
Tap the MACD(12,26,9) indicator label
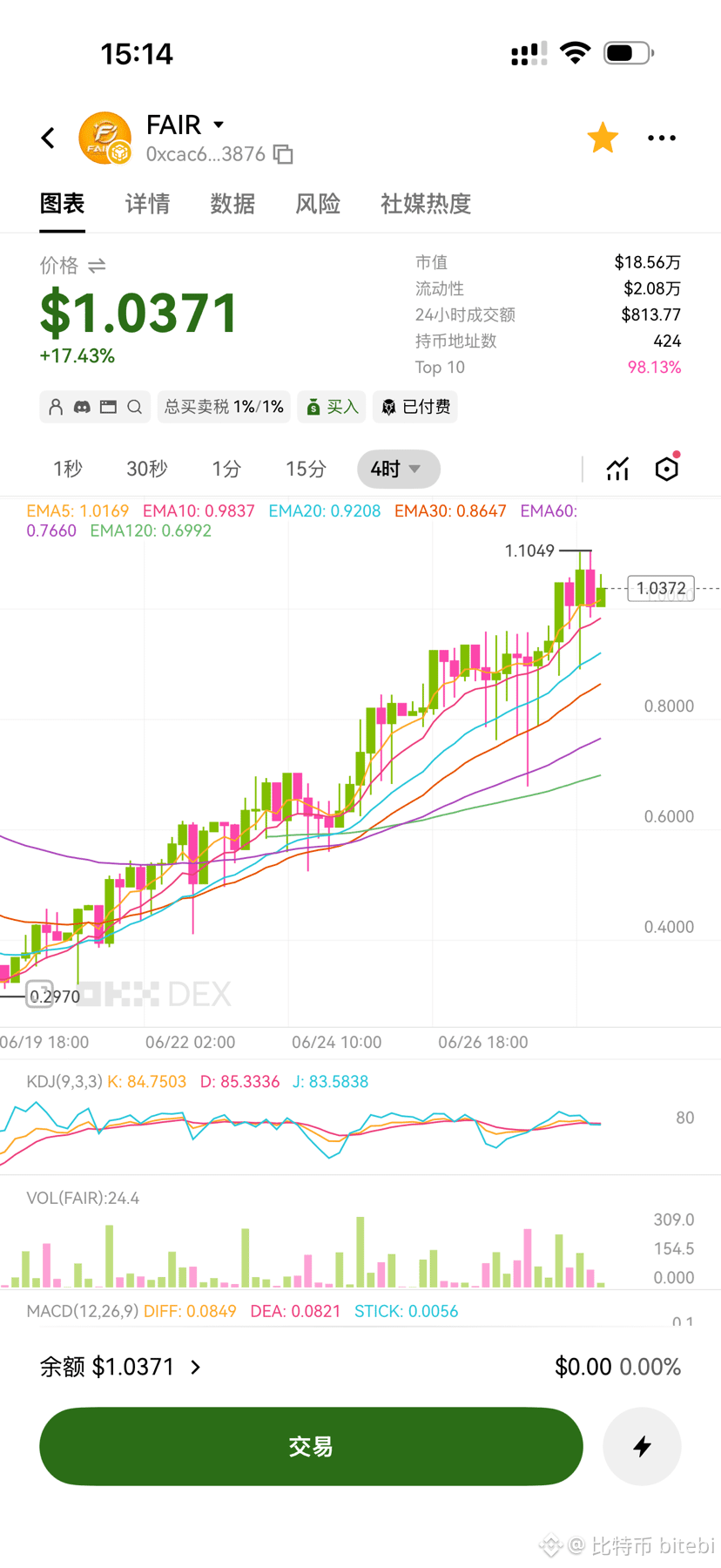(x=83, y=1312)
